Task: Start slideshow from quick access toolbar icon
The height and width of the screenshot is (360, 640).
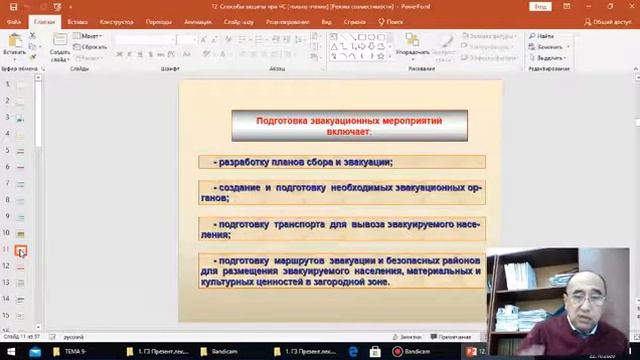Action: (58, 7)
